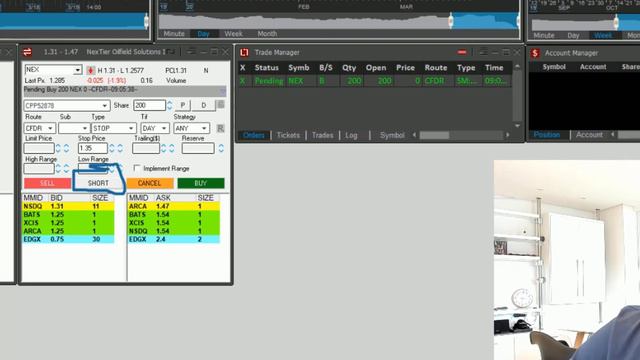Image resolution: width=640 pixels, height=360 pixels.
Task: Open the TIF dropdown showing DAY
Action: 164,128
